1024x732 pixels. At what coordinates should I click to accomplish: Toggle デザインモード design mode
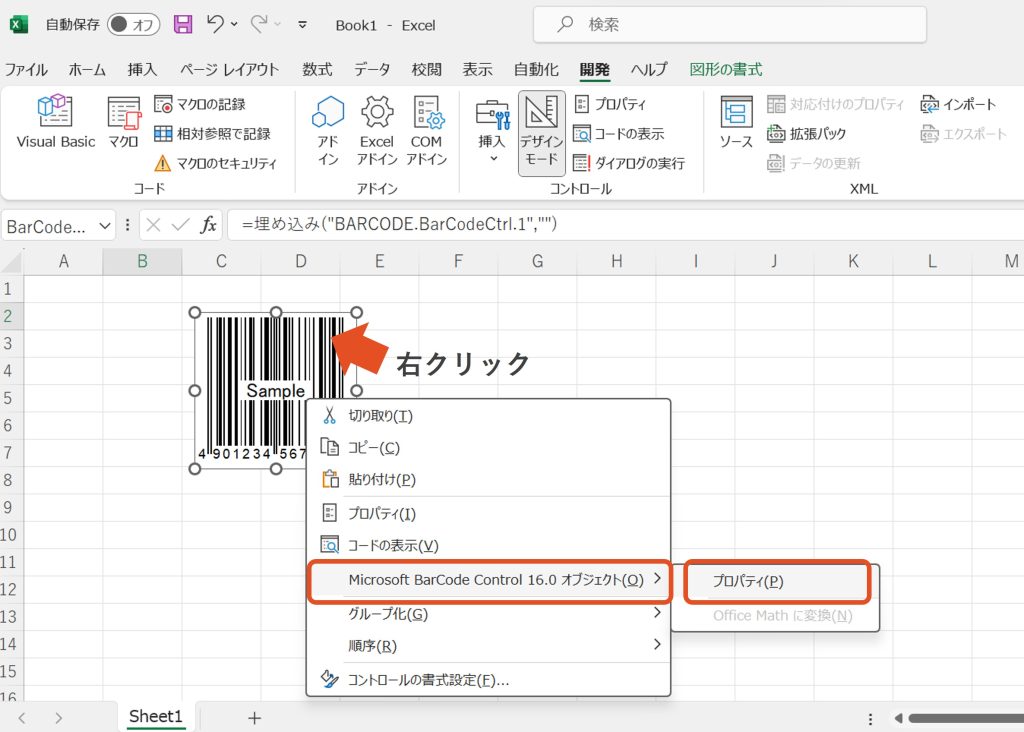pyautogui.click(x=541, y=133)
